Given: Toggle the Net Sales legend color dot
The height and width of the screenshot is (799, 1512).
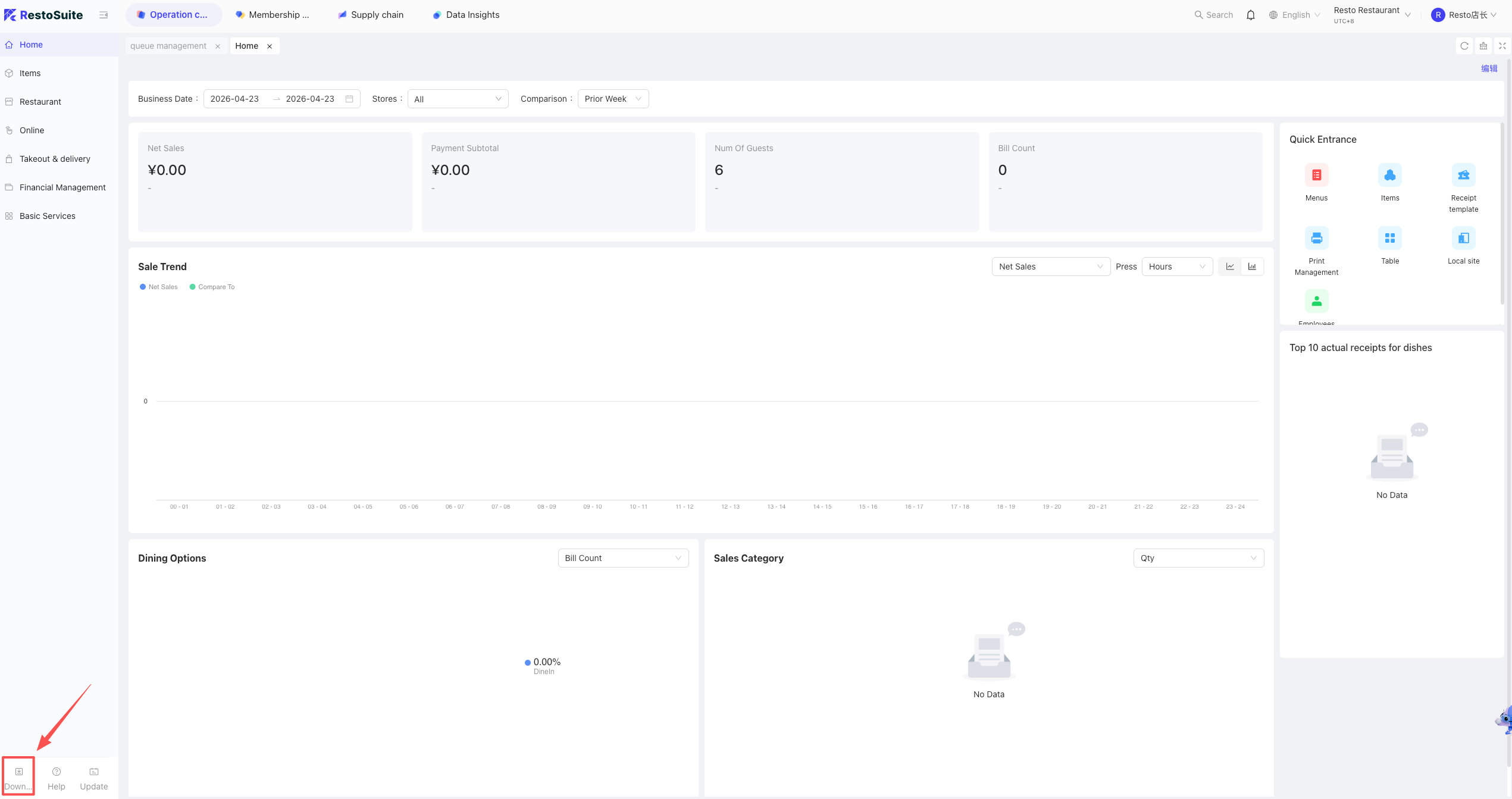Looking at the screenshot, I should click(x=143, y=287).
